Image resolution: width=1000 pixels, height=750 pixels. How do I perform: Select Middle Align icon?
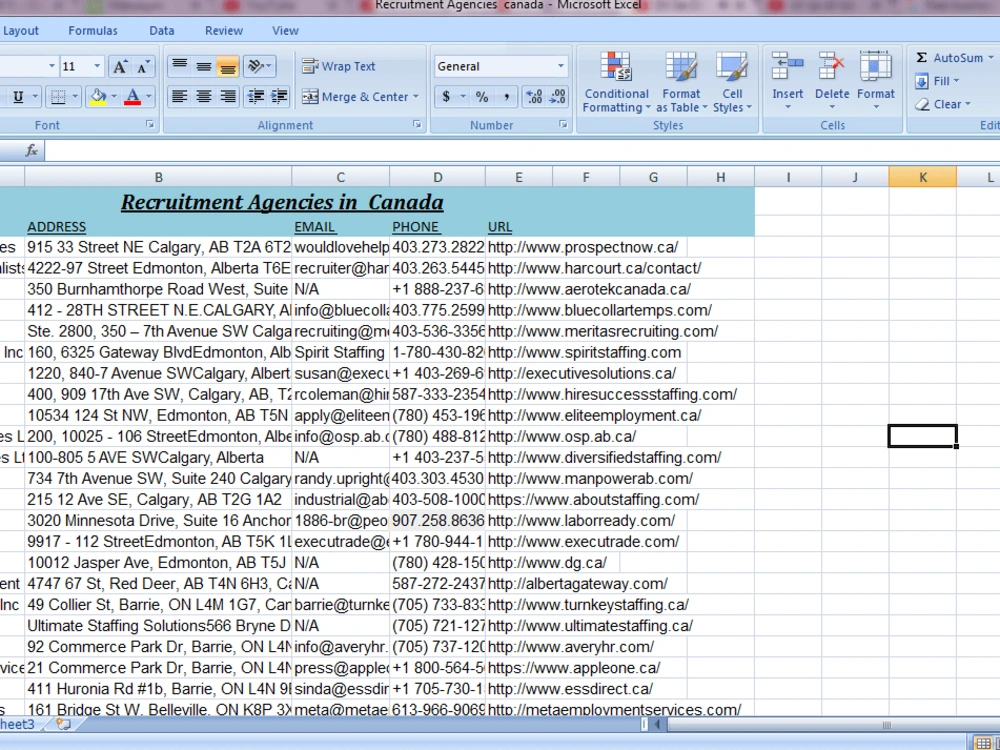coord(204,66)
